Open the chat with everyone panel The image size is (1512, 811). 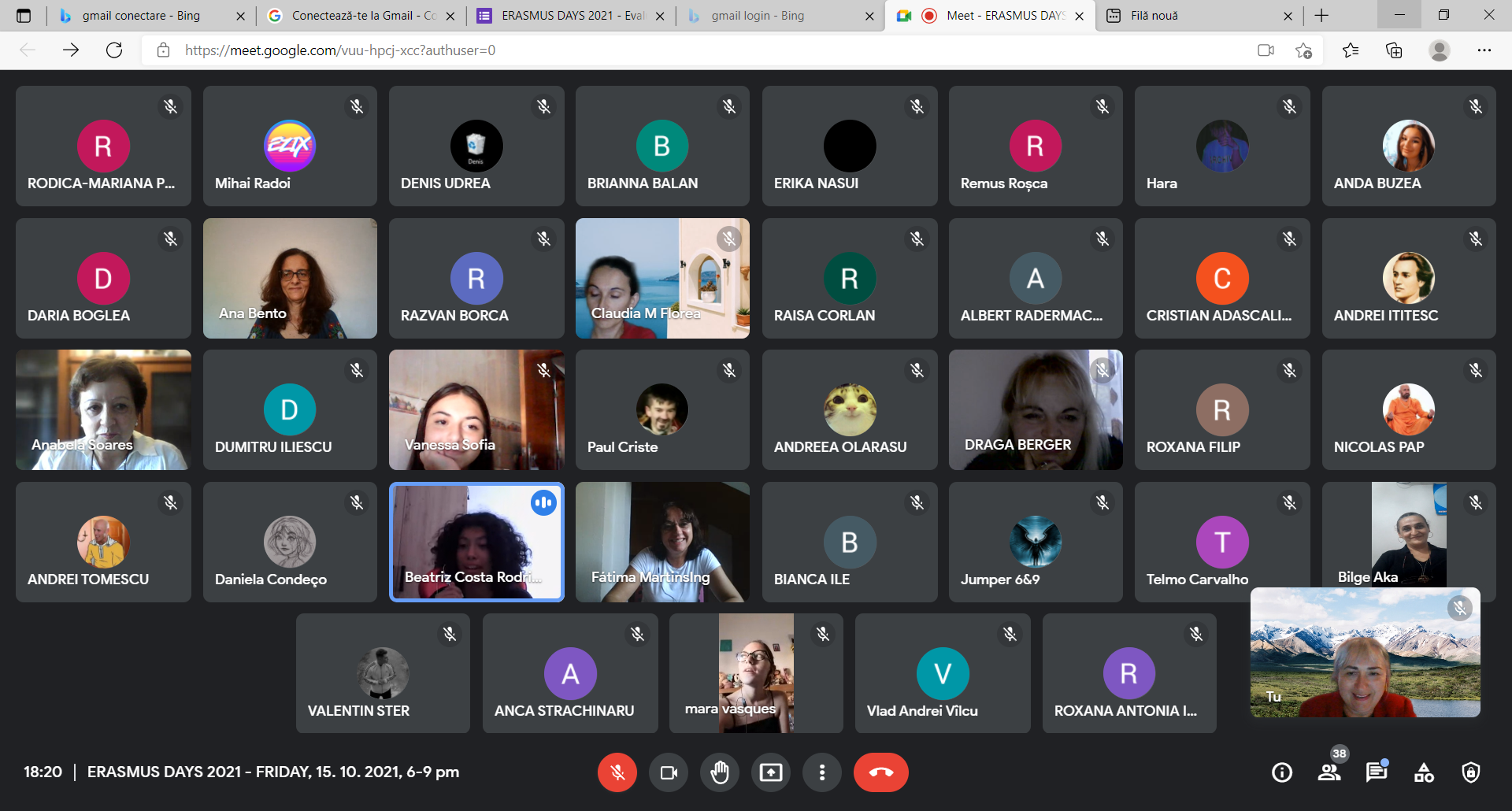click(1376, 772)
